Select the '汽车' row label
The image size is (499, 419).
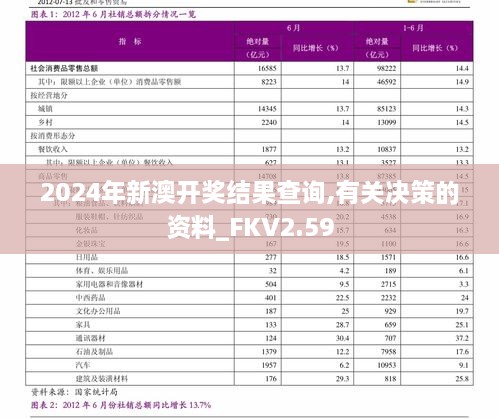[x=83, y=365]
